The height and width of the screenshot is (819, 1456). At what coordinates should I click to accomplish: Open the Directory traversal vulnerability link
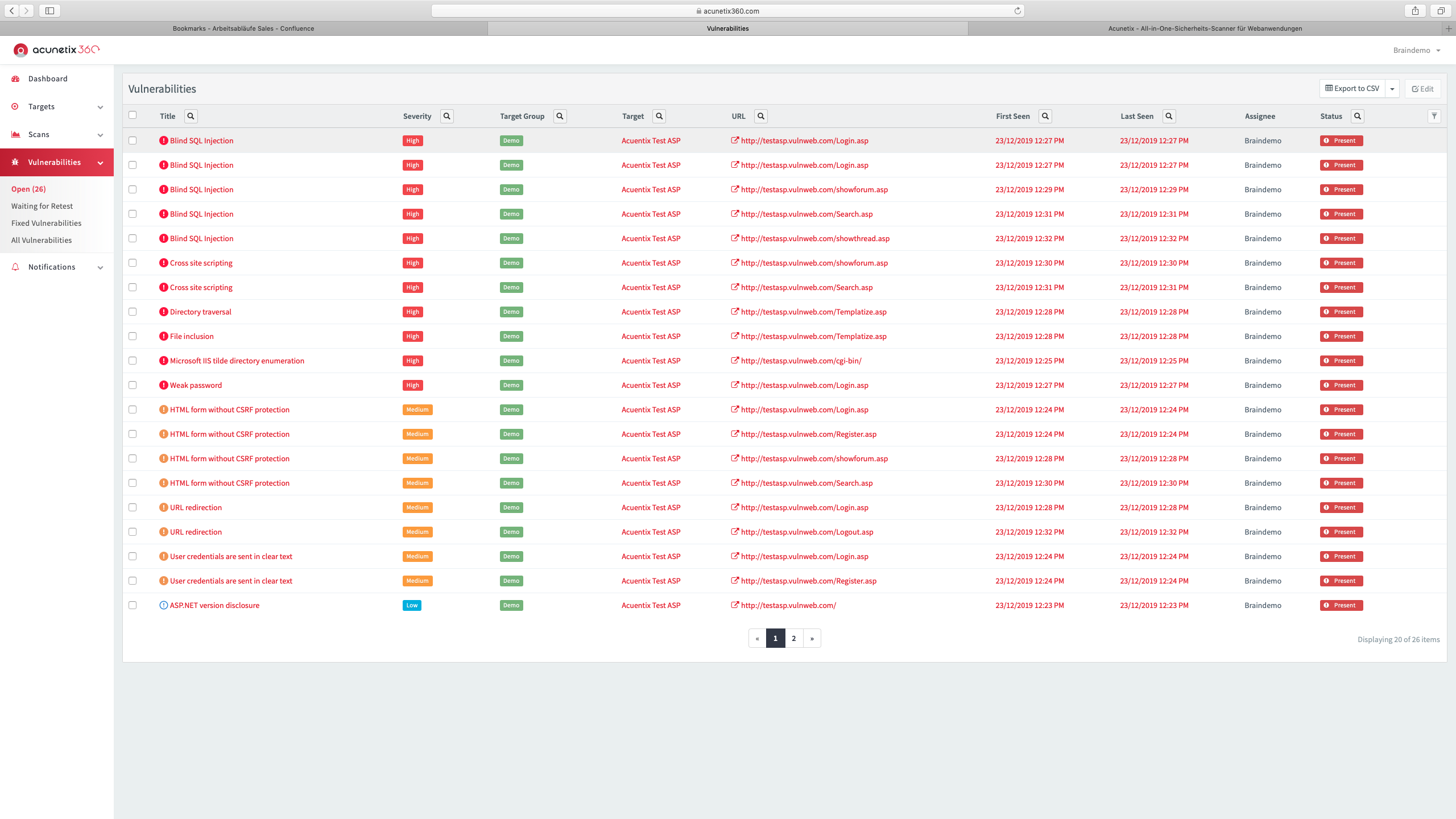click(200, 312)
